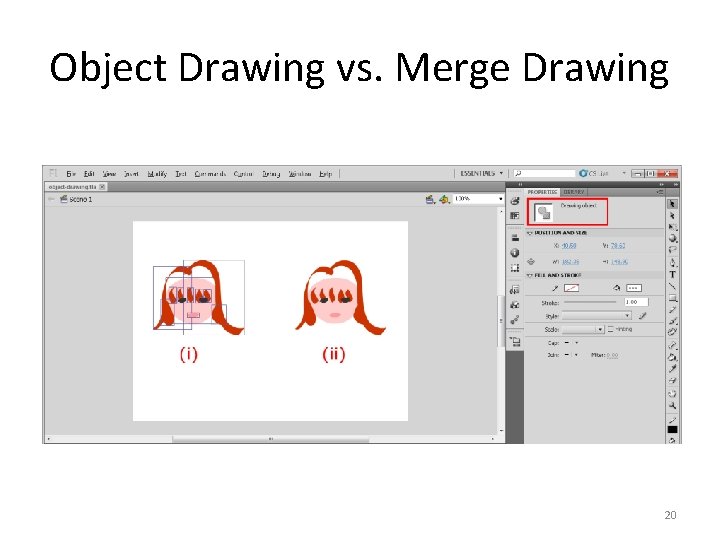Viewport: 720px width, 540px height.
Task: Select the Lasso tool
Action: pyautogui.click(x=672, y=250)
